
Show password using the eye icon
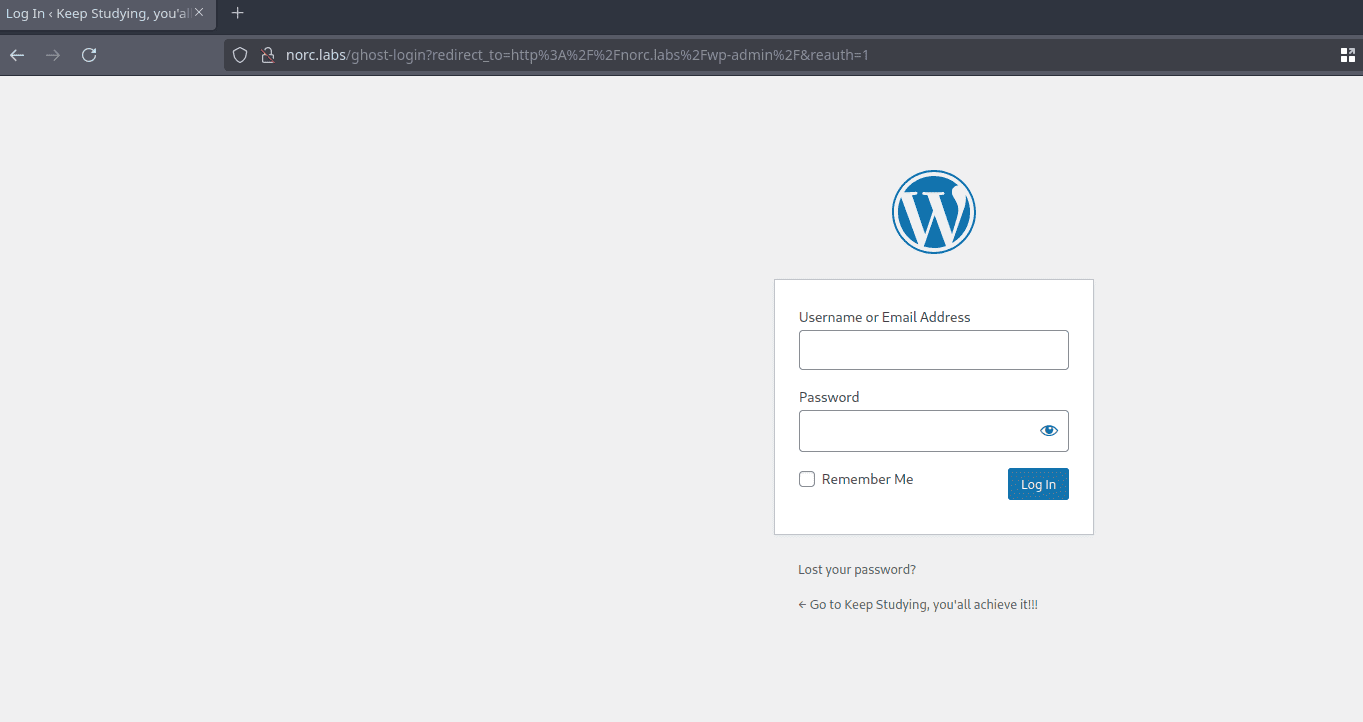pyautogui.click(x=1048, y=431)
